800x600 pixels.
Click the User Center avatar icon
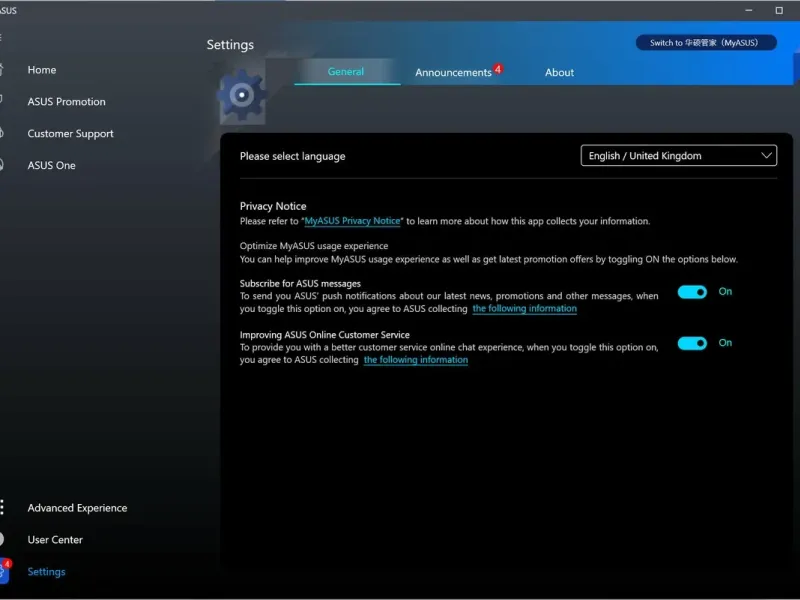[x=2, y=539]
